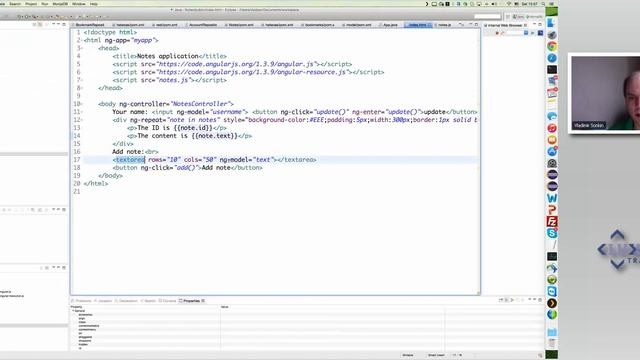The width and height of the screenshot is (640, 360).
Task: Switch to the Java perspective
Action: [x=518, y=17]
